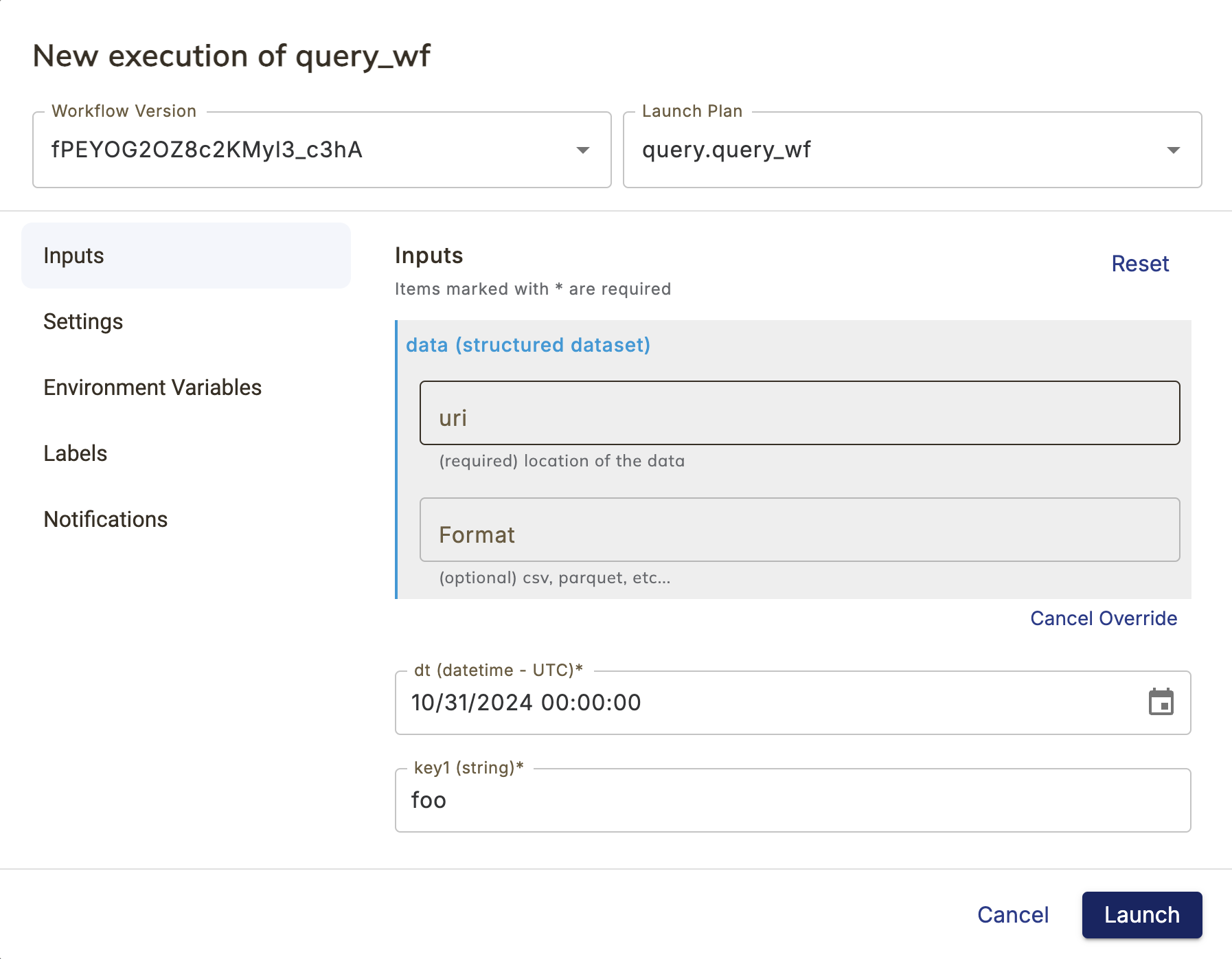Image resolution: width=1232 pixels, height=959 pixels.
Task: Click the data structured dataset label
Action: (527, 345)
